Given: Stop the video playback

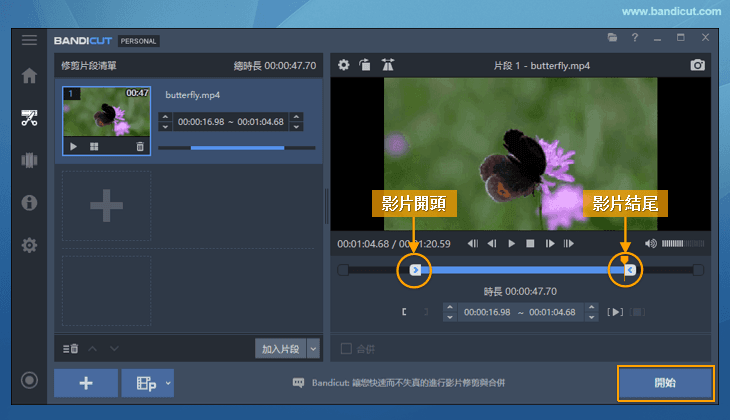Looking at the screenshot, I should (530, 244).
